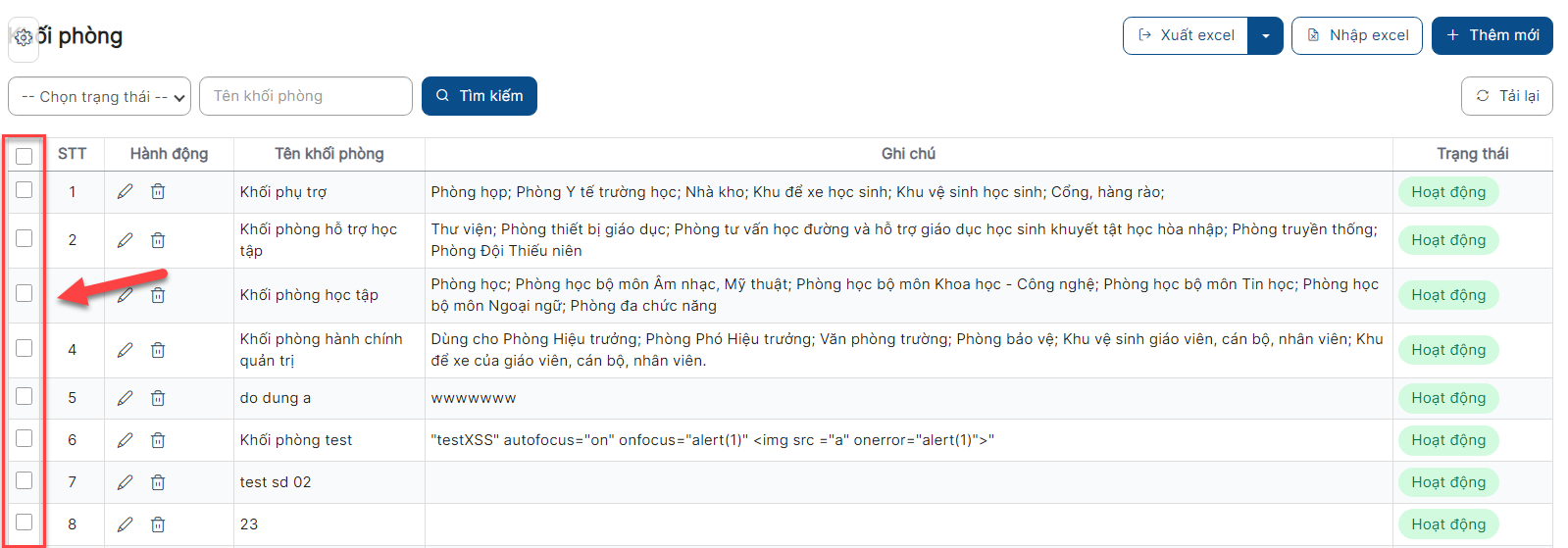The image size is (1568, 548).
Task: Edit Khối phòng test pencil icon
Action: click(x=125, y=440)
